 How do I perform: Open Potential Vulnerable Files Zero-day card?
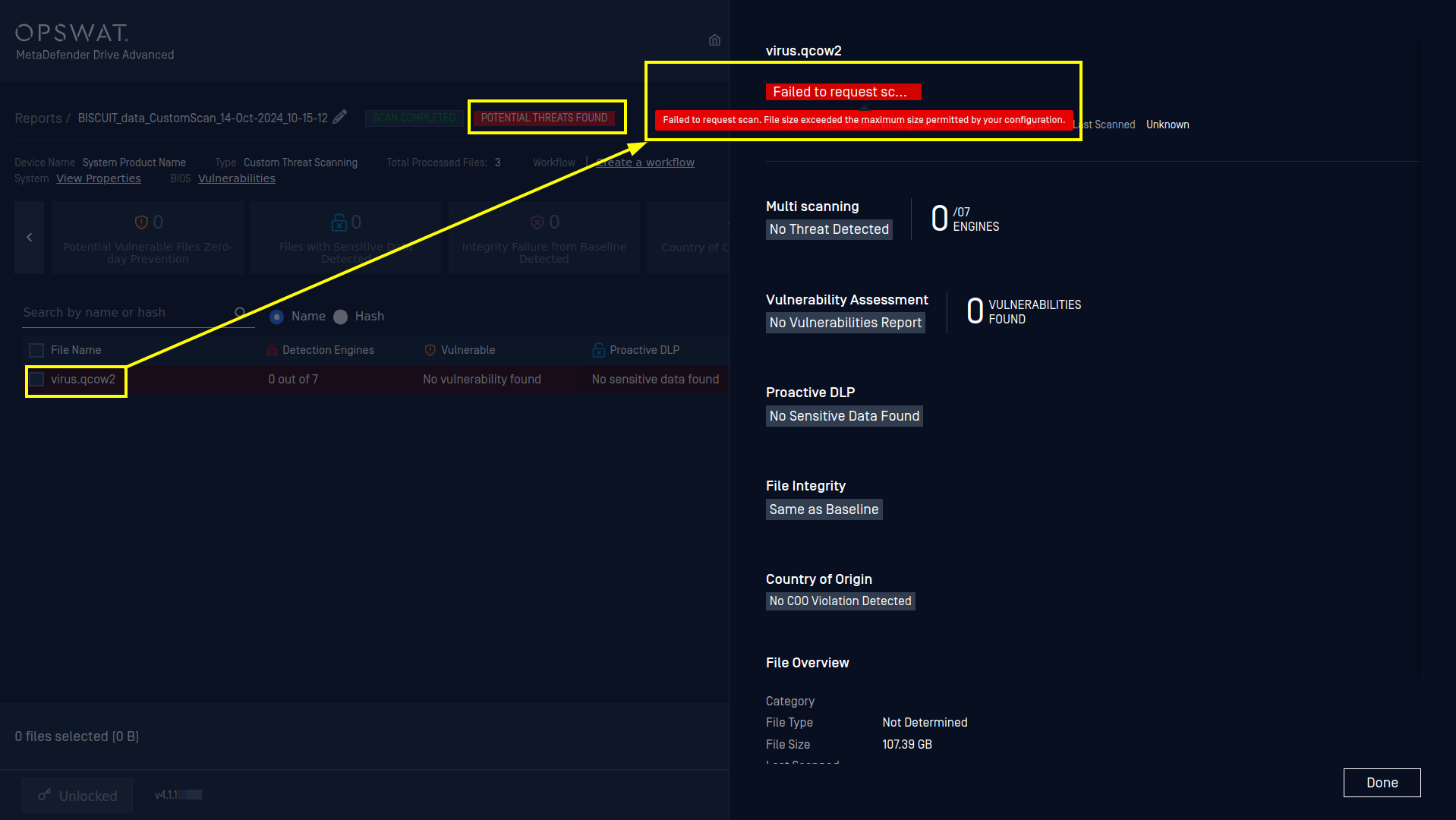coord(148,238)
